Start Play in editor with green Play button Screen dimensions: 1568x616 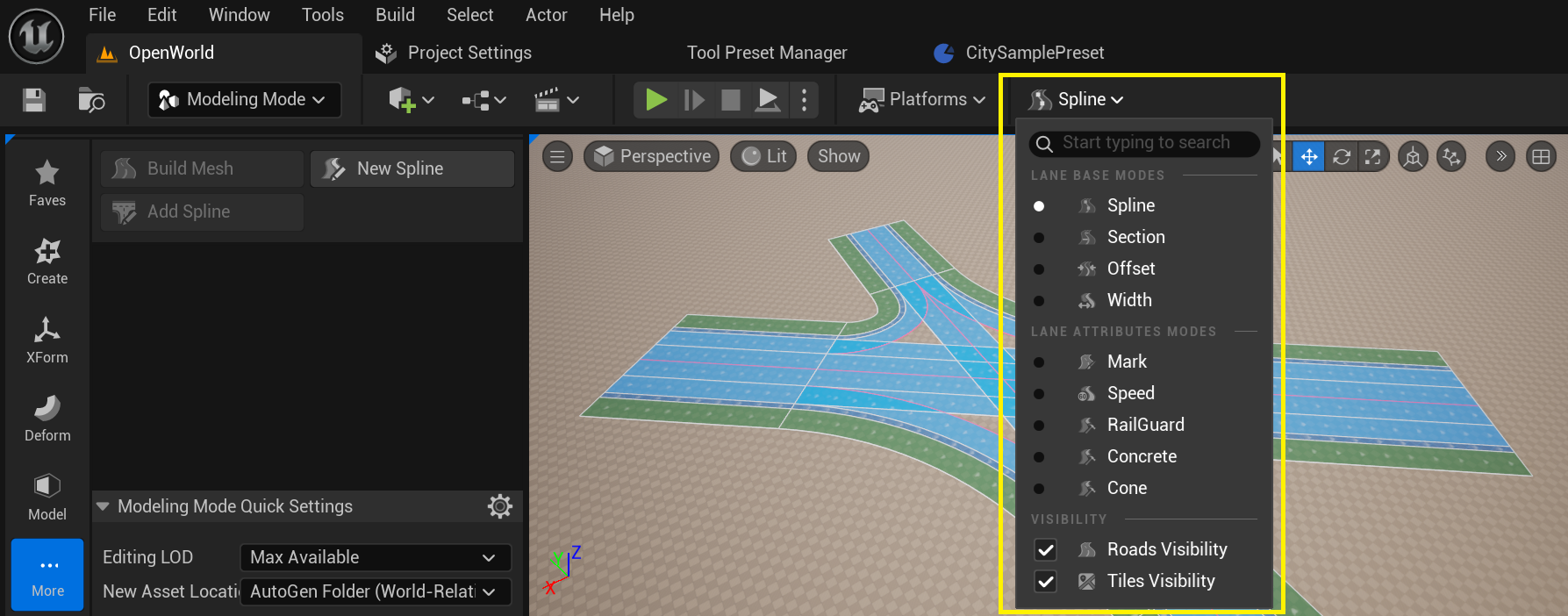click(x=655, y=99)
